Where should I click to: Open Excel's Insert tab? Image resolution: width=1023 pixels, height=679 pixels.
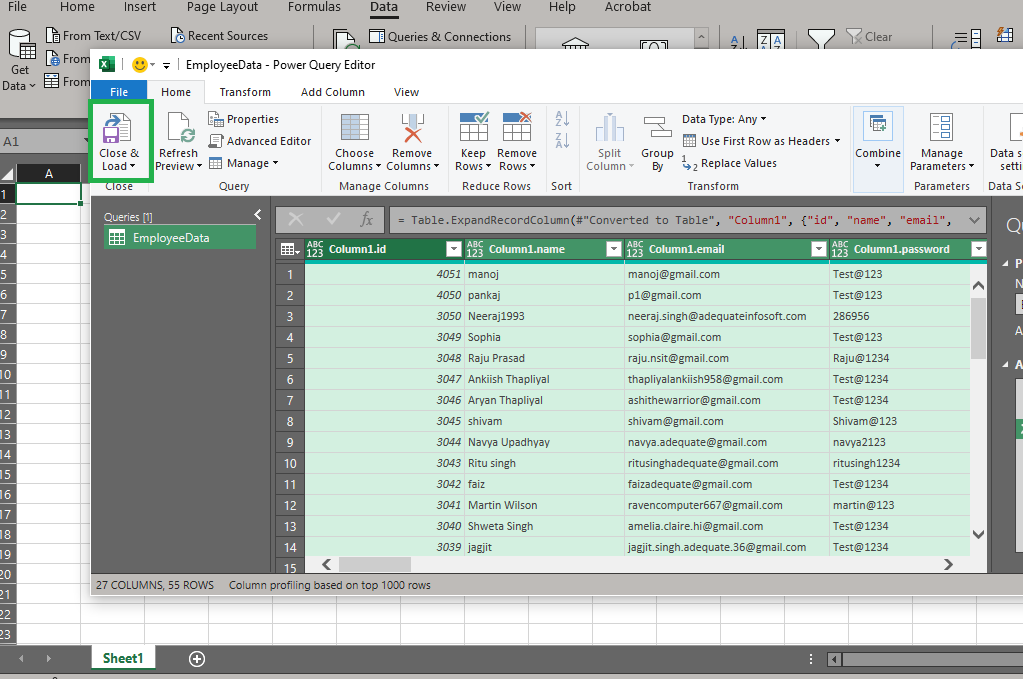(140, 7)
